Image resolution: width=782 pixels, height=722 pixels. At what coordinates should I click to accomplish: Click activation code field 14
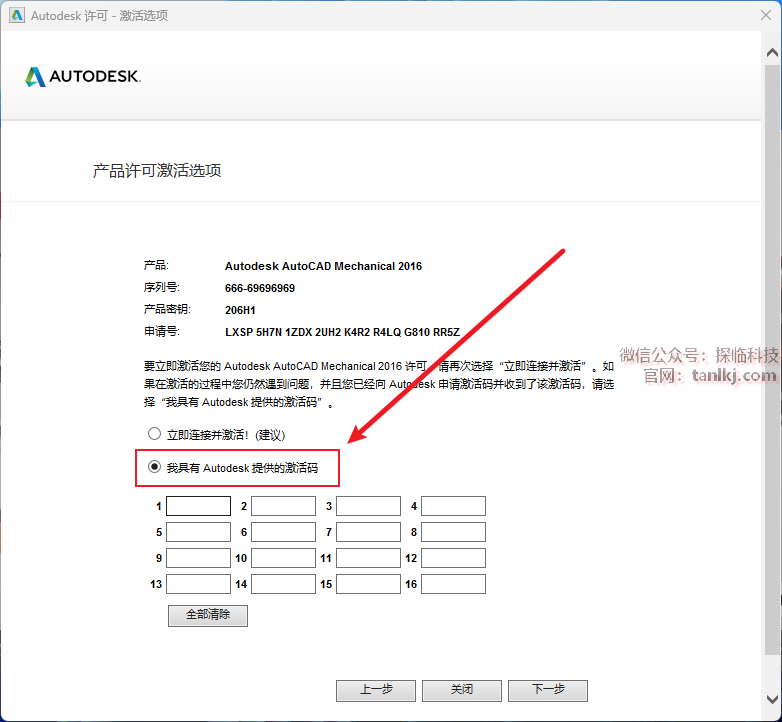tap(283, 584)
